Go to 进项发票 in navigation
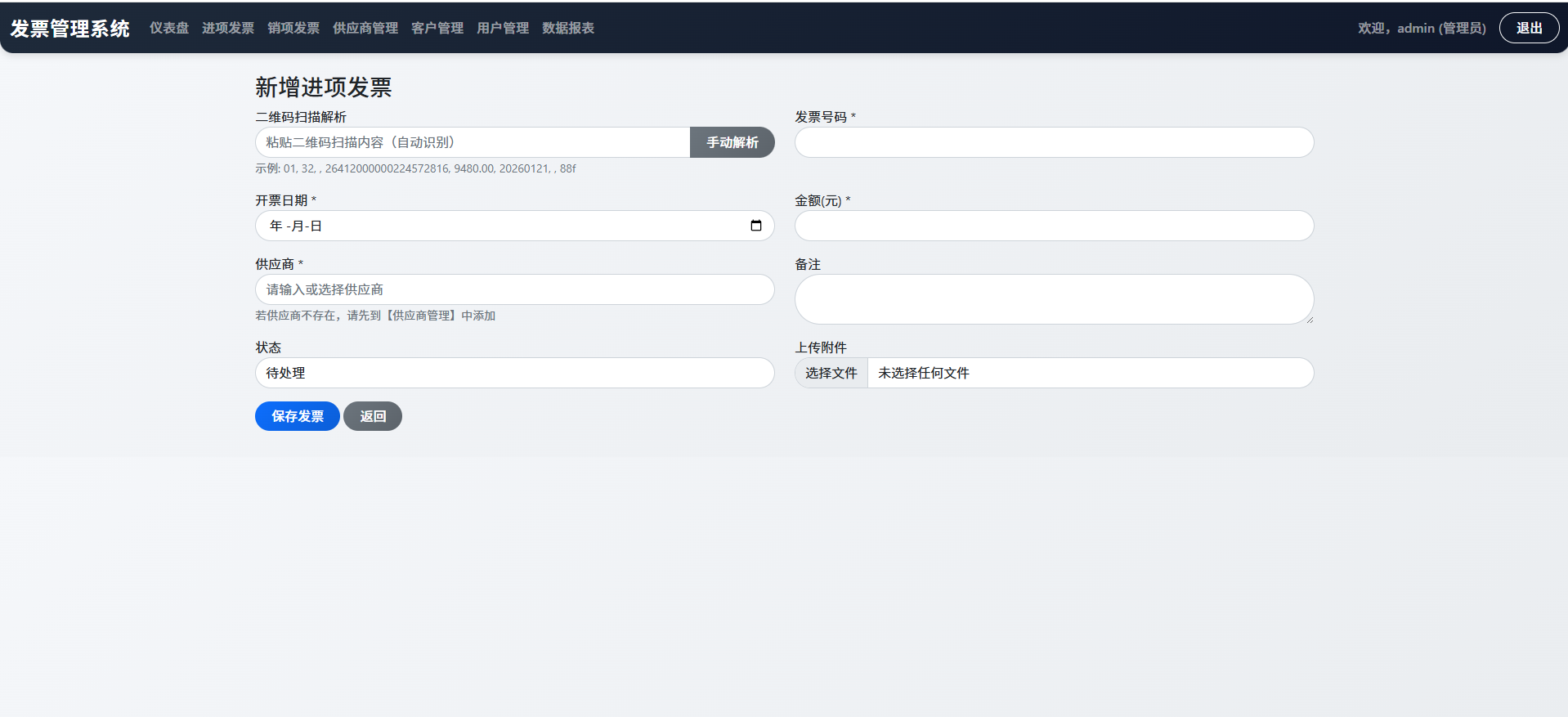The image size is (1568, 717). pos(228,28)
